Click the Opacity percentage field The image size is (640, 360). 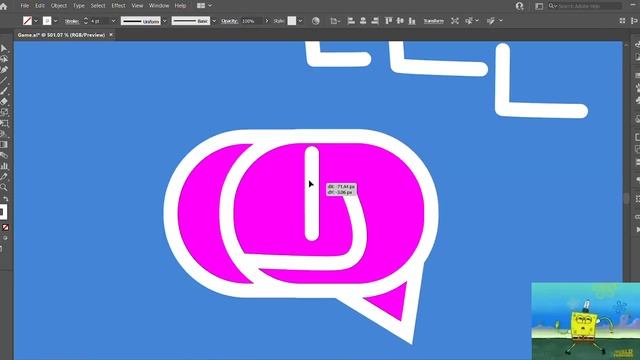tap(252, 21)
